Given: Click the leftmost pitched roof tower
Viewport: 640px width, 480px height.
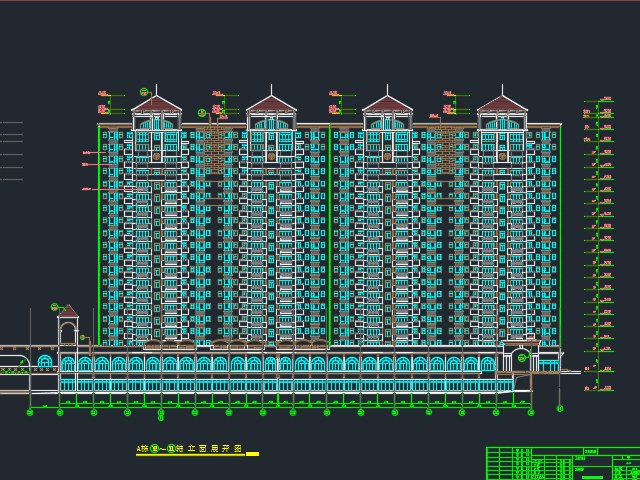Looking at the screenshot, I should [x=156, y=104].
